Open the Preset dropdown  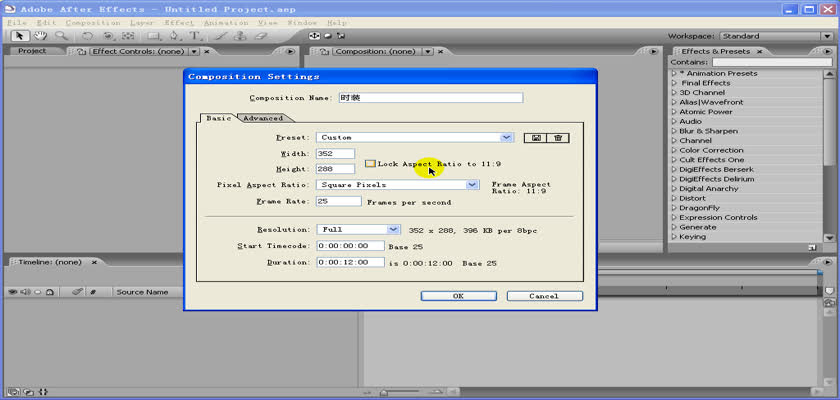[x=506, y=137]
